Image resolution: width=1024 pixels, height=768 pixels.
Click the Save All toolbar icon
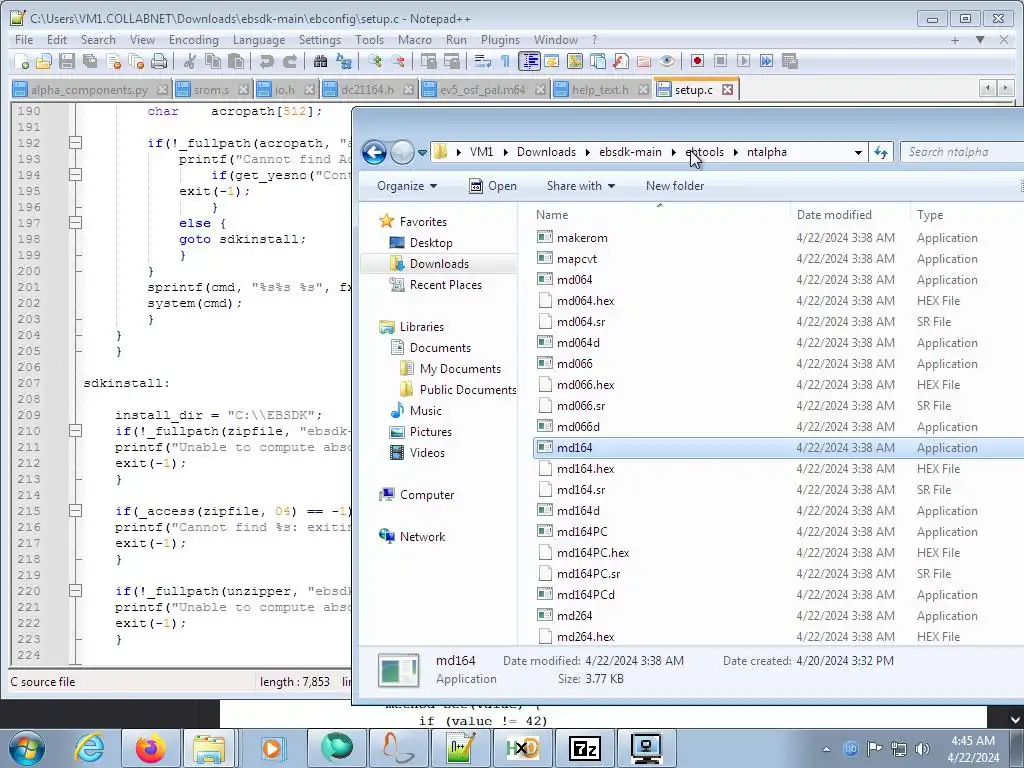point(89,61)
